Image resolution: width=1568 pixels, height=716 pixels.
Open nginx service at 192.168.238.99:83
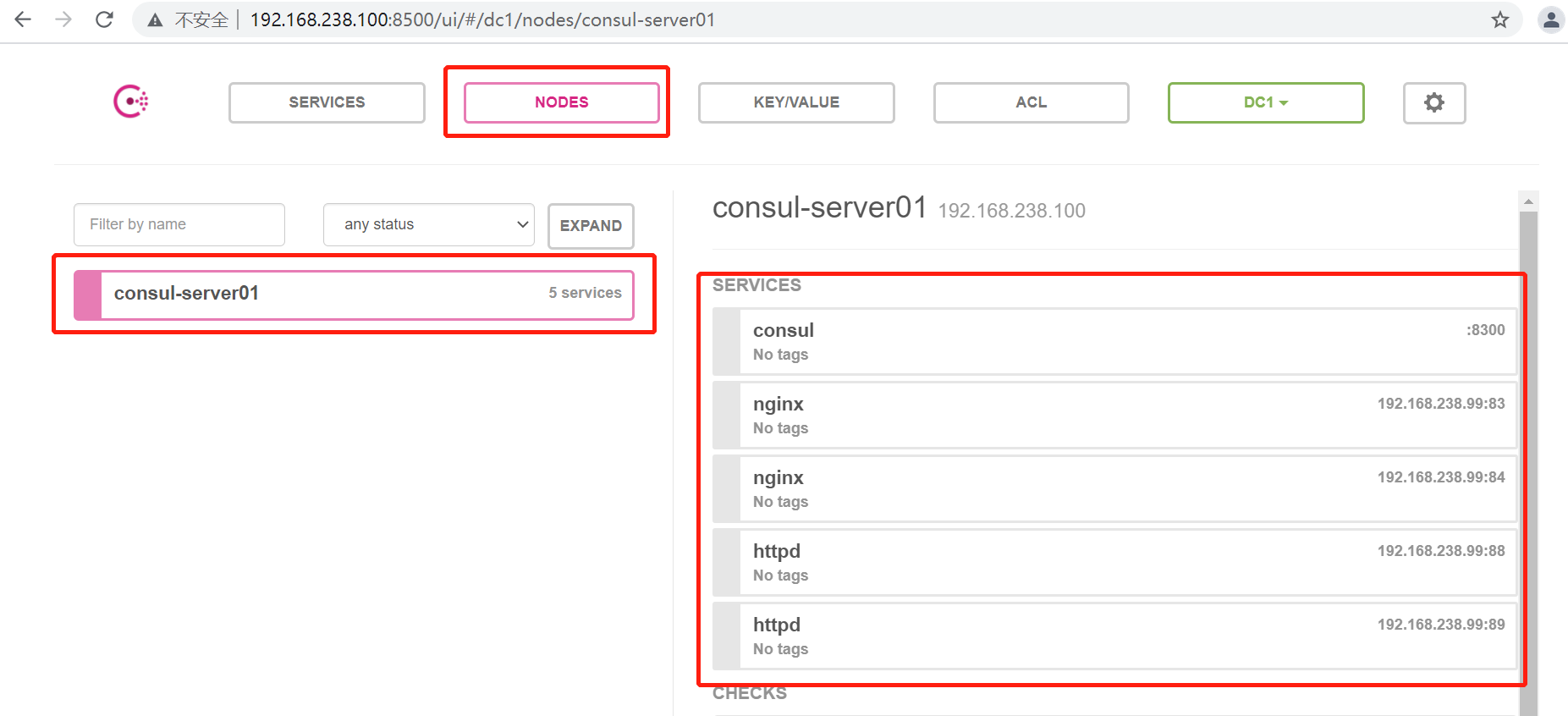pyautogui.click(x=1114, y=416)
